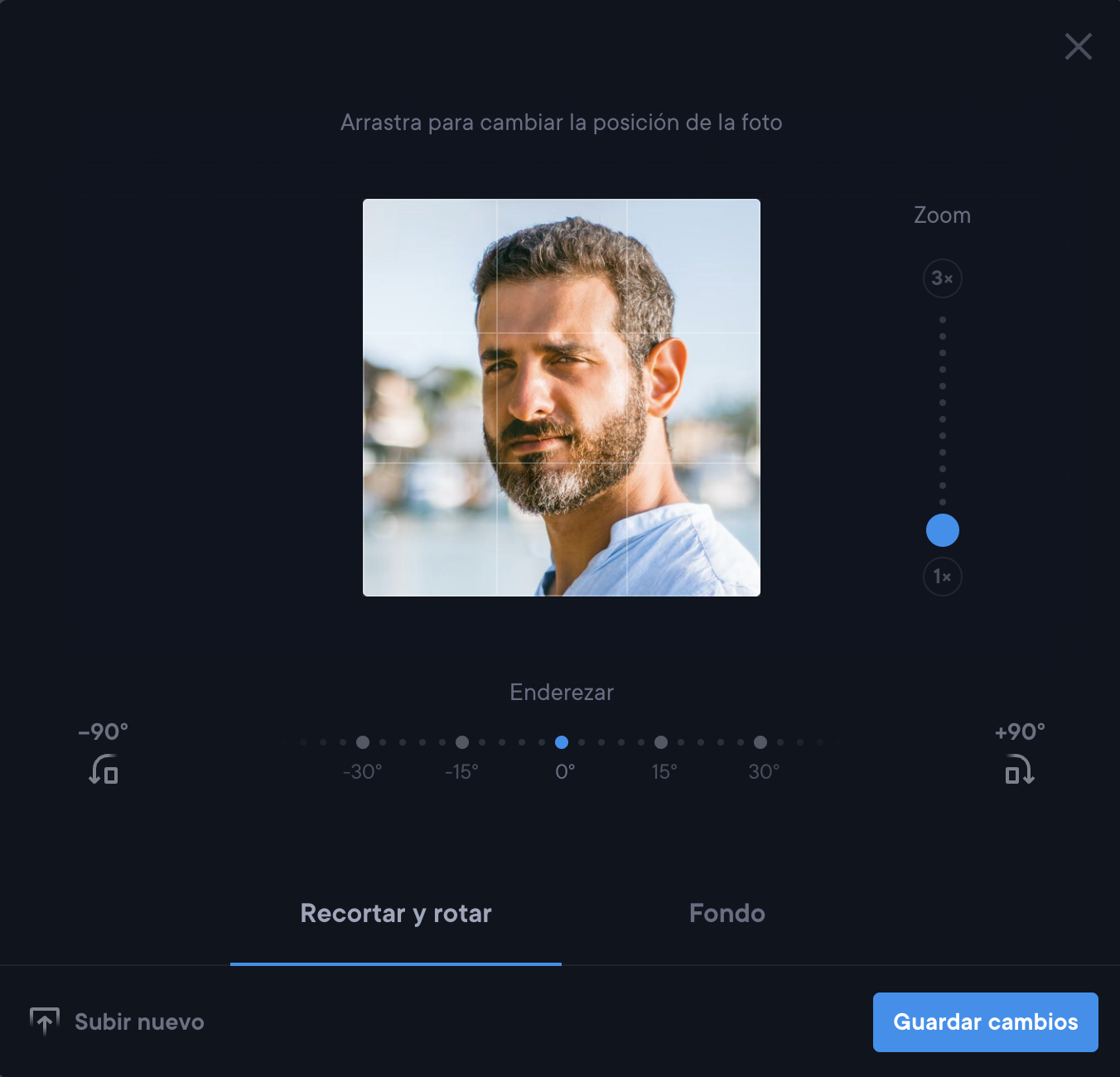This screenshot has width=1120, height=1077.
Task: Switch to the Fondo tab
Action: 727,914
